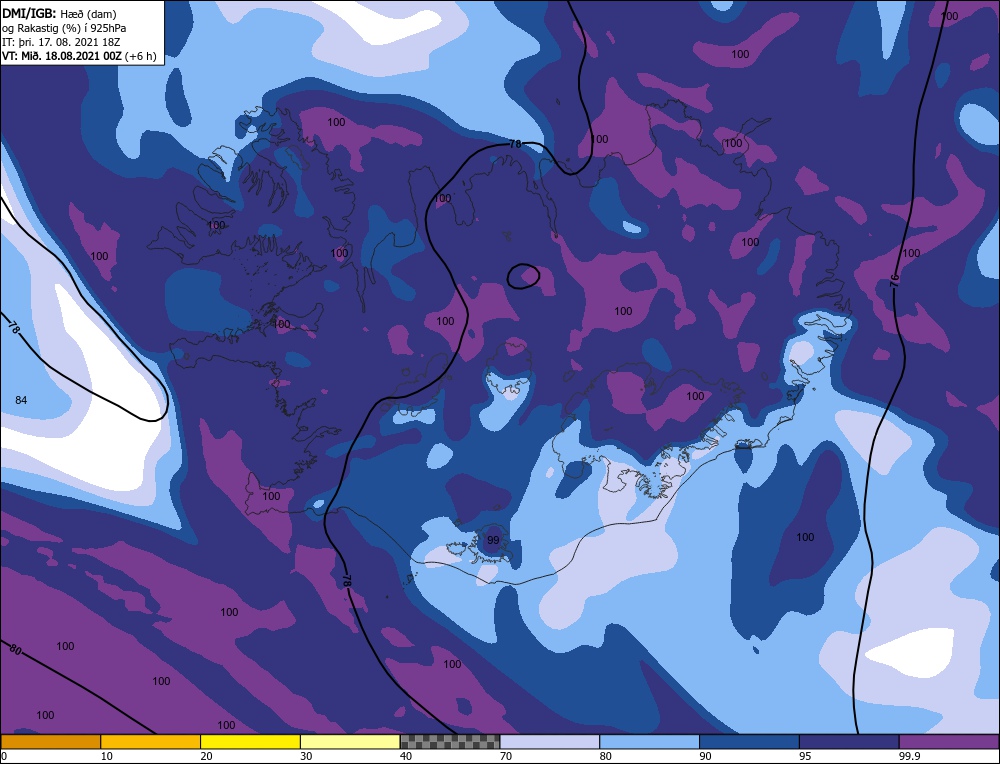Select the orange 10-20 legend swatch
The image size is (1000, 764).
coord(151,742)
